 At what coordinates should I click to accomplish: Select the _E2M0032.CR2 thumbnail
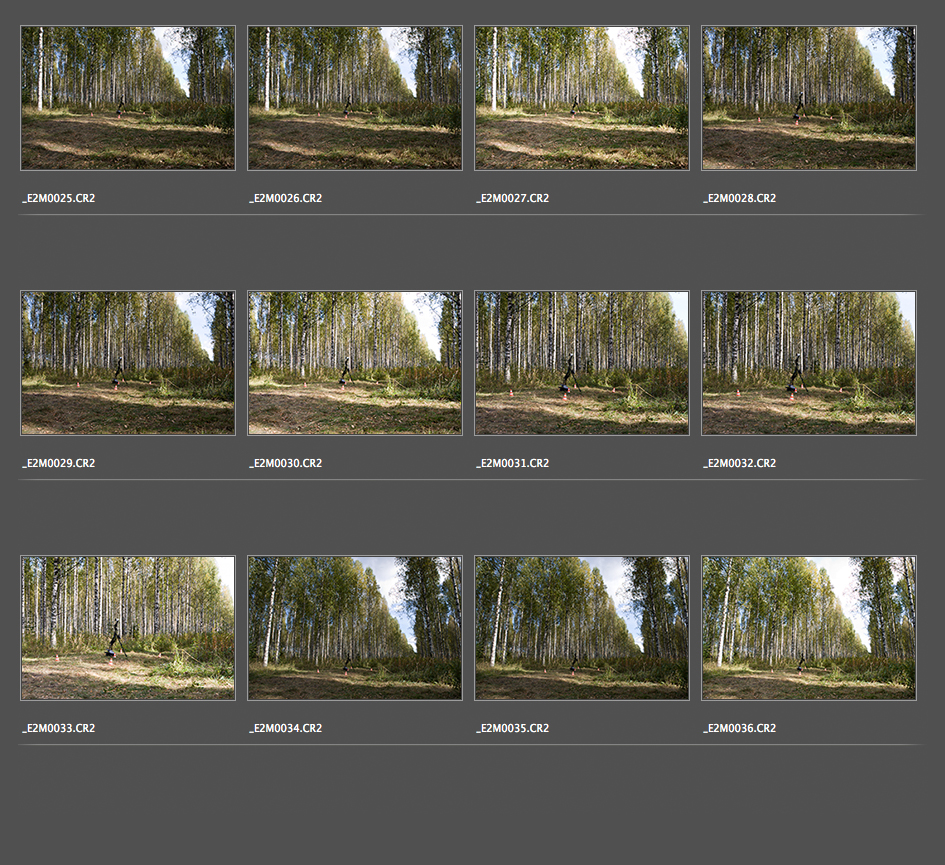pos(809,363)
